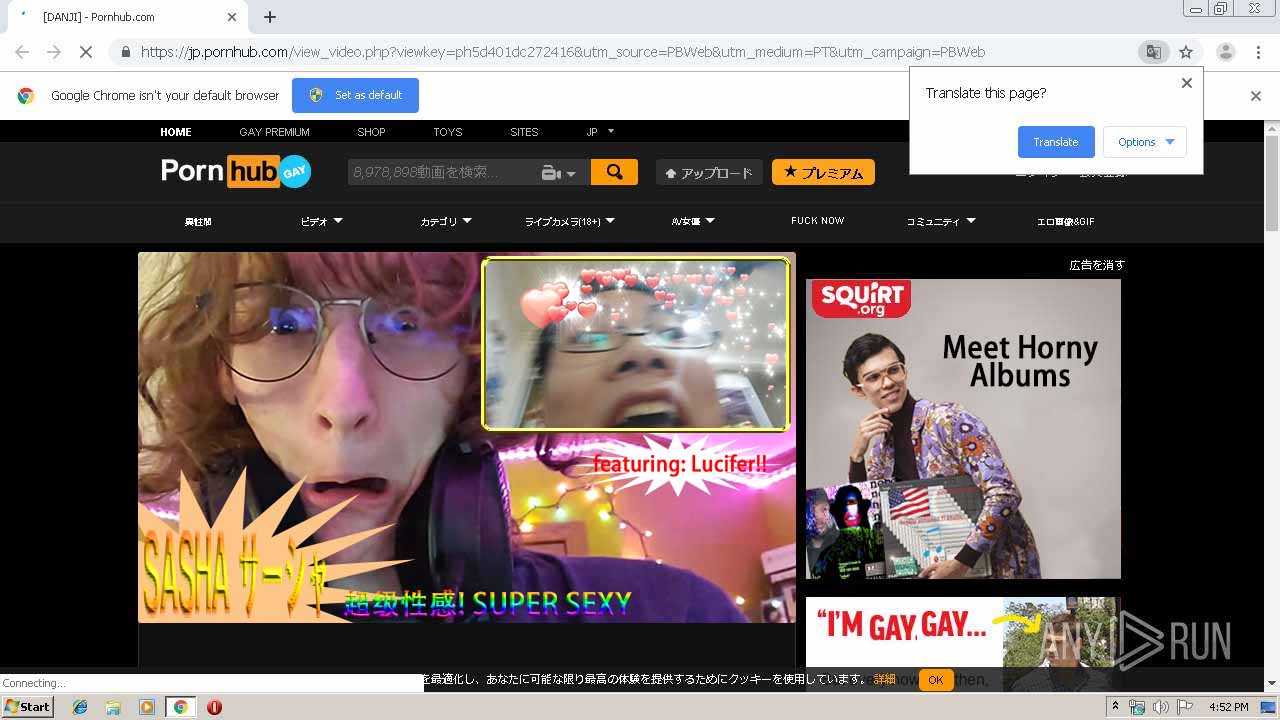This screenshot has width=1280, height=720.
Task: Click the Set as default button
Action: tap(355, 96)
